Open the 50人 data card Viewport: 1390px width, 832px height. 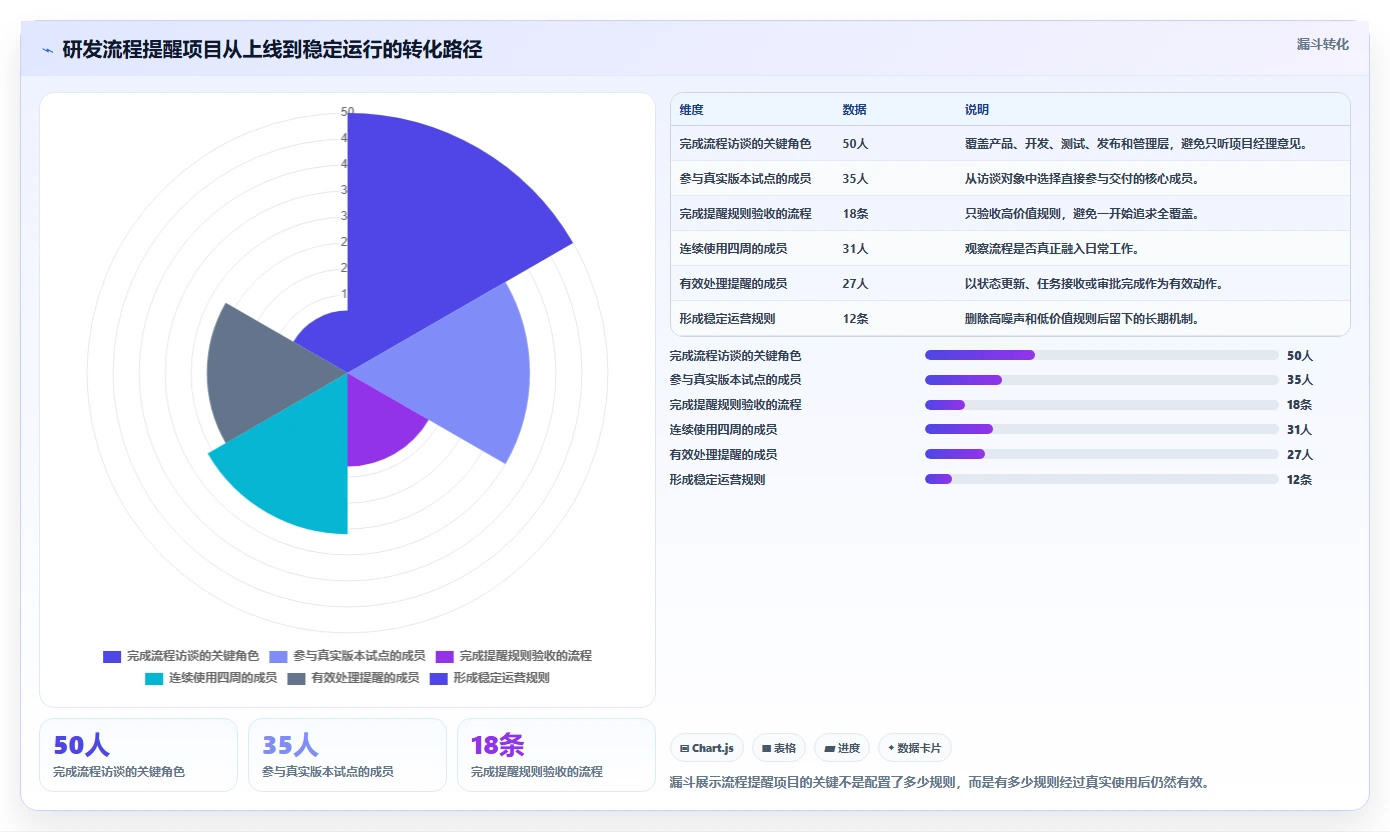point(138,755)
